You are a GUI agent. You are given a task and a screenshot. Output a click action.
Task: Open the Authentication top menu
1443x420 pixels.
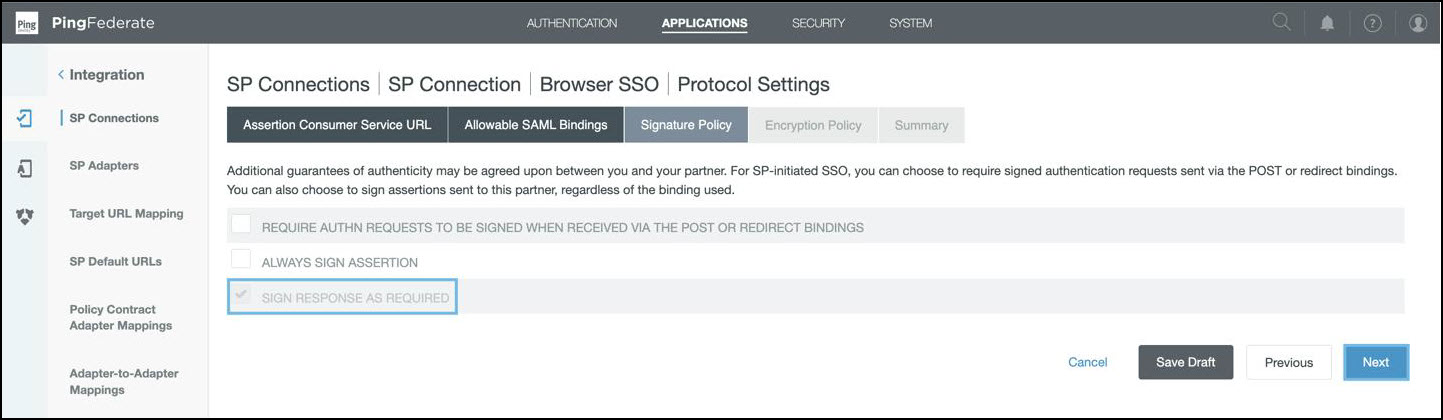(572, 23)
